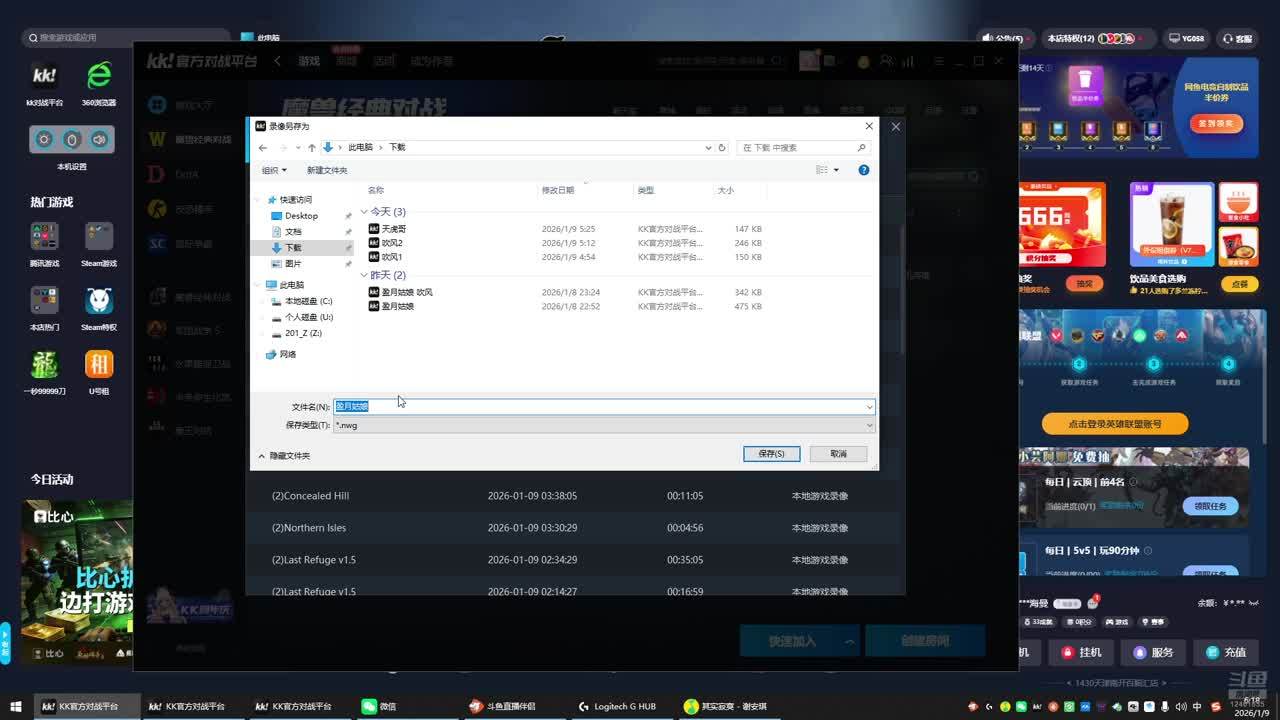1280x720 pixels.
Task: Open the save type *.nwg dropdown
Action: click(603, 425)
